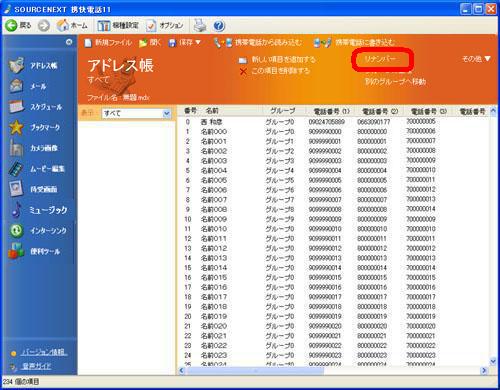Image resolution: width=500 pixels, height=390 pixels.
Task: Click 電話番号 (3) column header
Action: pos(429,111)
